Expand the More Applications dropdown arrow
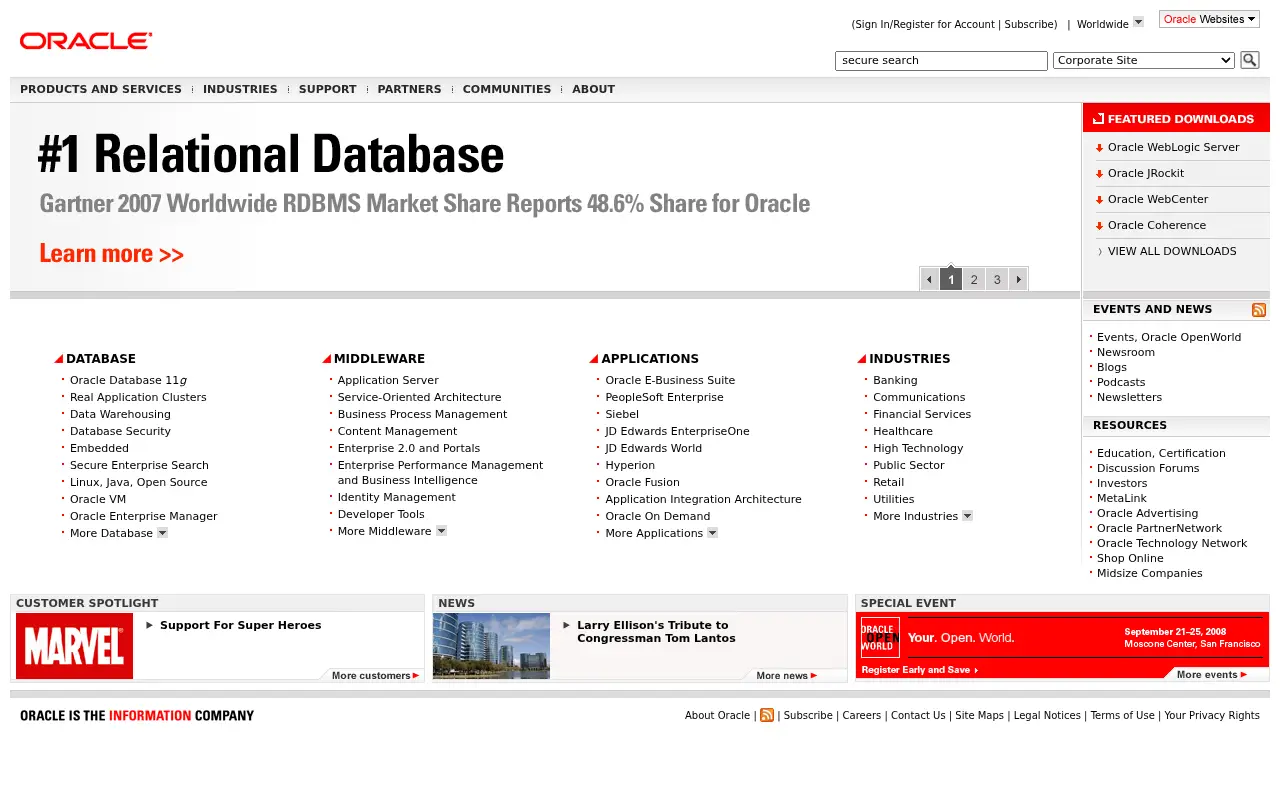The image size is (1280, 800). [712, 533]
